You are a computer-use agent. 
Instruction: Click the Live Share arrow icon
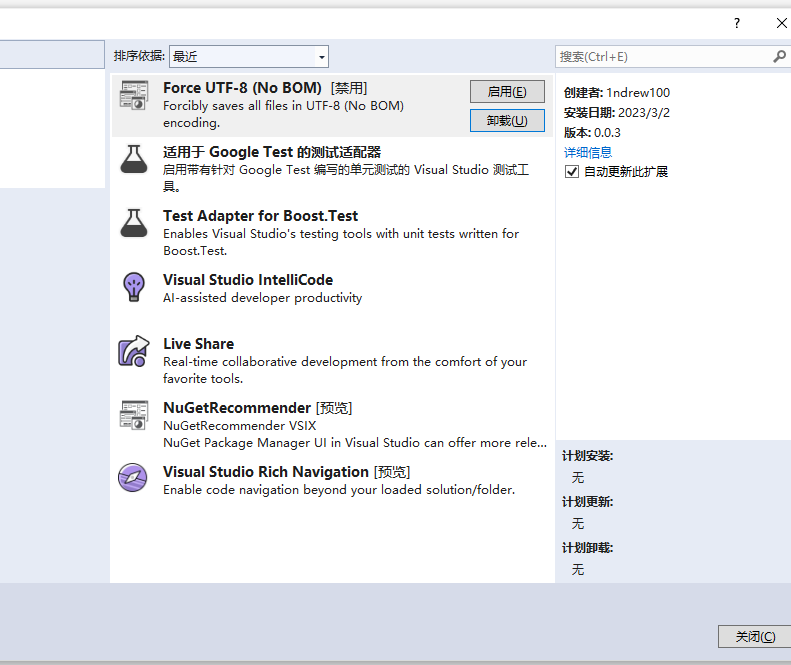[134, 351]
